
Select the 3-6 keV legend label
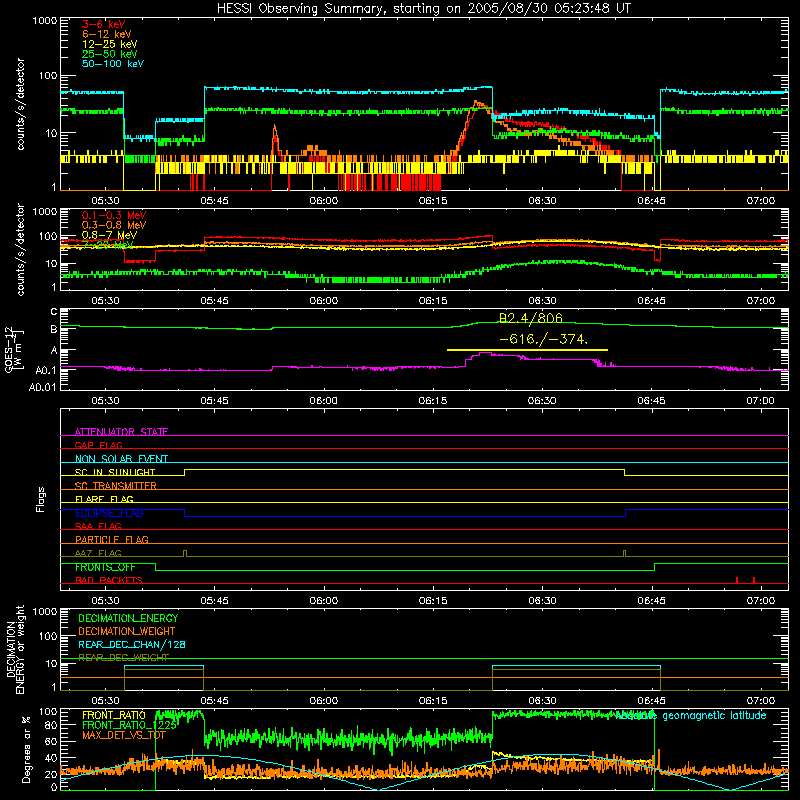103,24
